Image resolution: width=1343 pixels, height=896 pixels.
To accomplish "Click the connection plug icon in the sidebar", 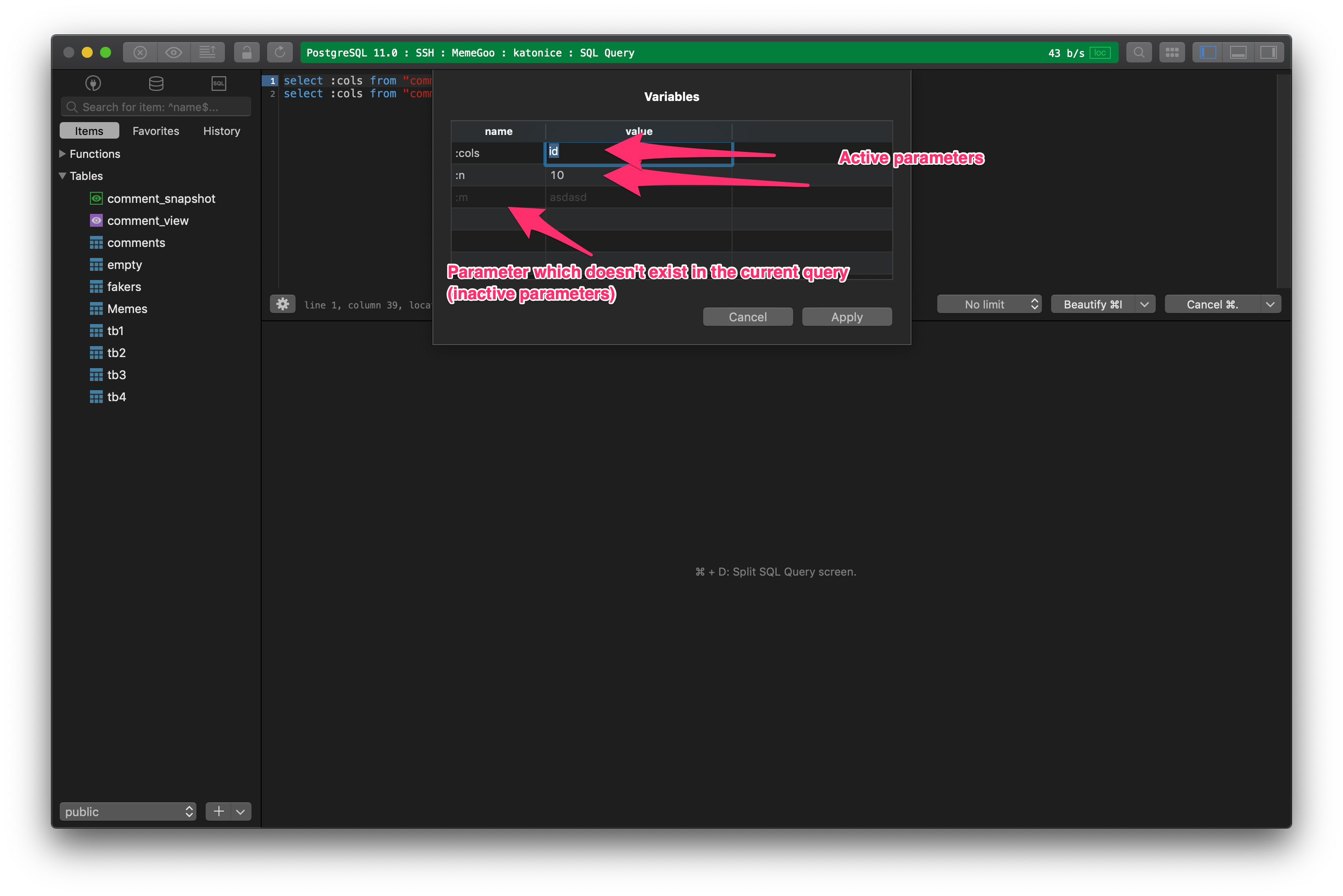I will click(x=93, y=83).
